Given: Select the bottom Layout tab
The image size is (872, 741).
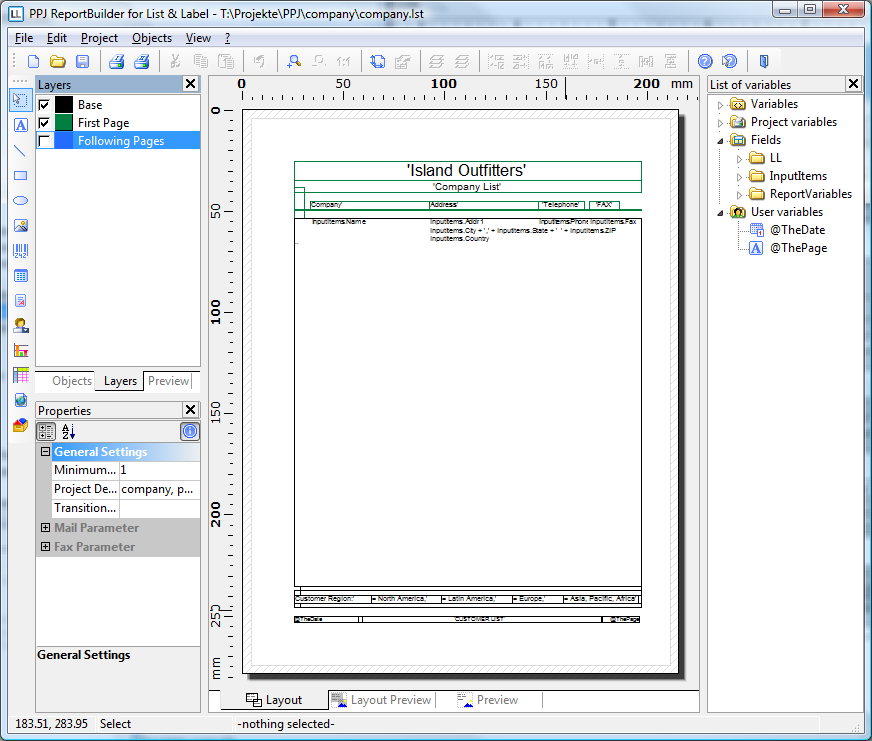Looking at the screenshot, I should coord(274,700).
